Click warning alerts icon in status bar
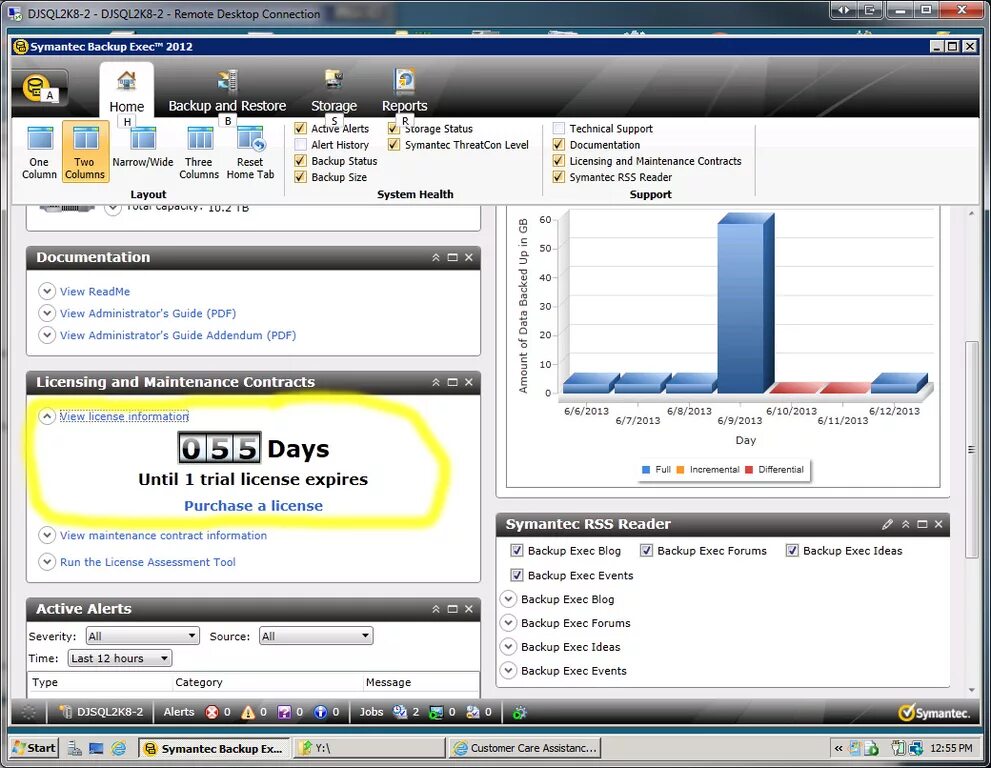991x768 pixels. [x=248, y=712]
